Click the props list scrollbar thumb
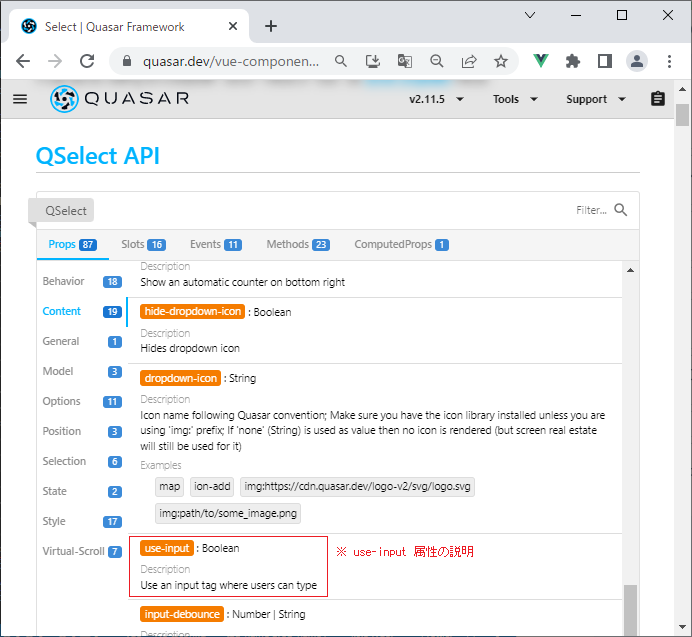This screenshot has width=692, height=637. click(x=631, y=610)
